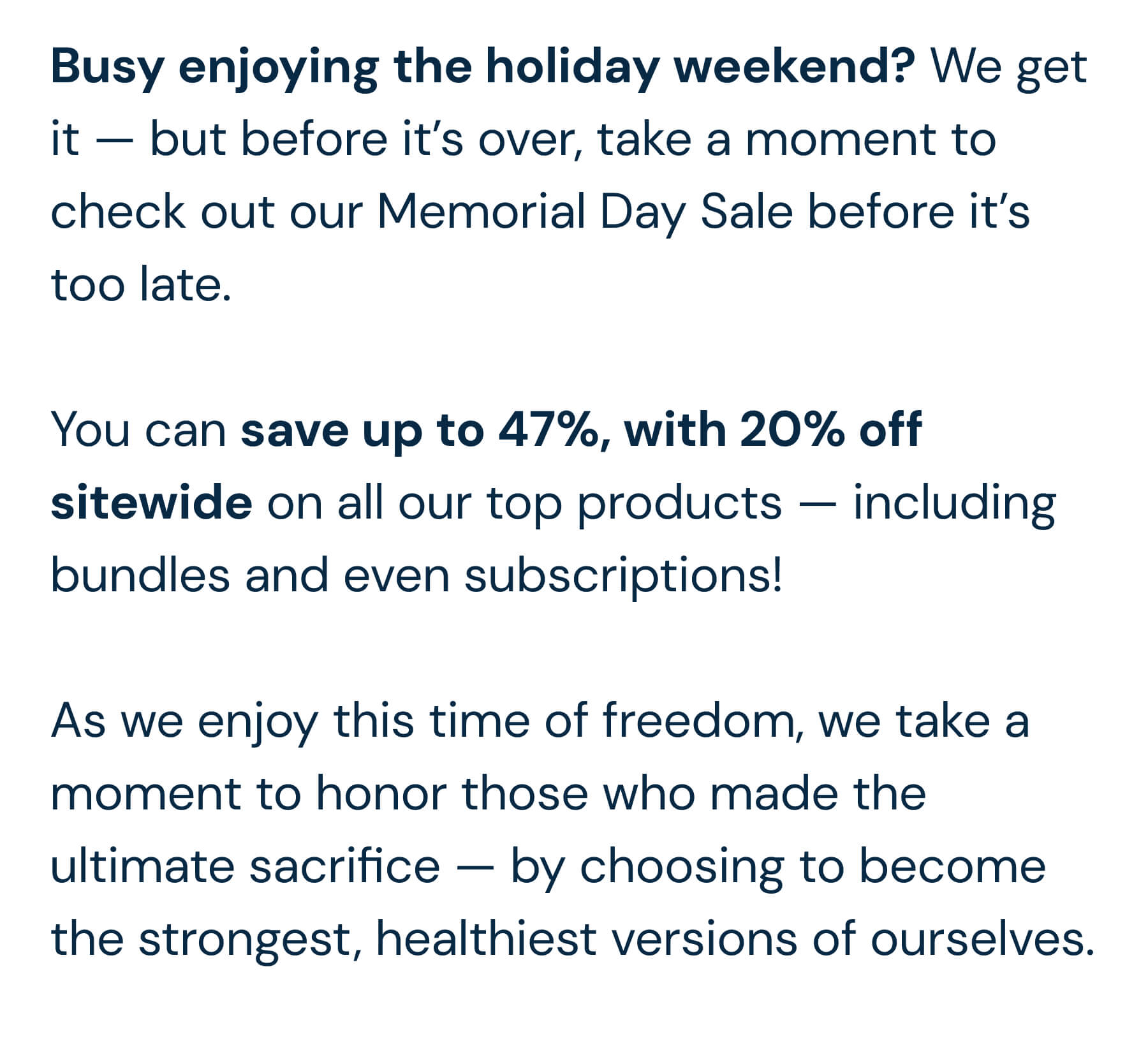Click the phrase "healthiest versions of ourselves."

(734, 939)
